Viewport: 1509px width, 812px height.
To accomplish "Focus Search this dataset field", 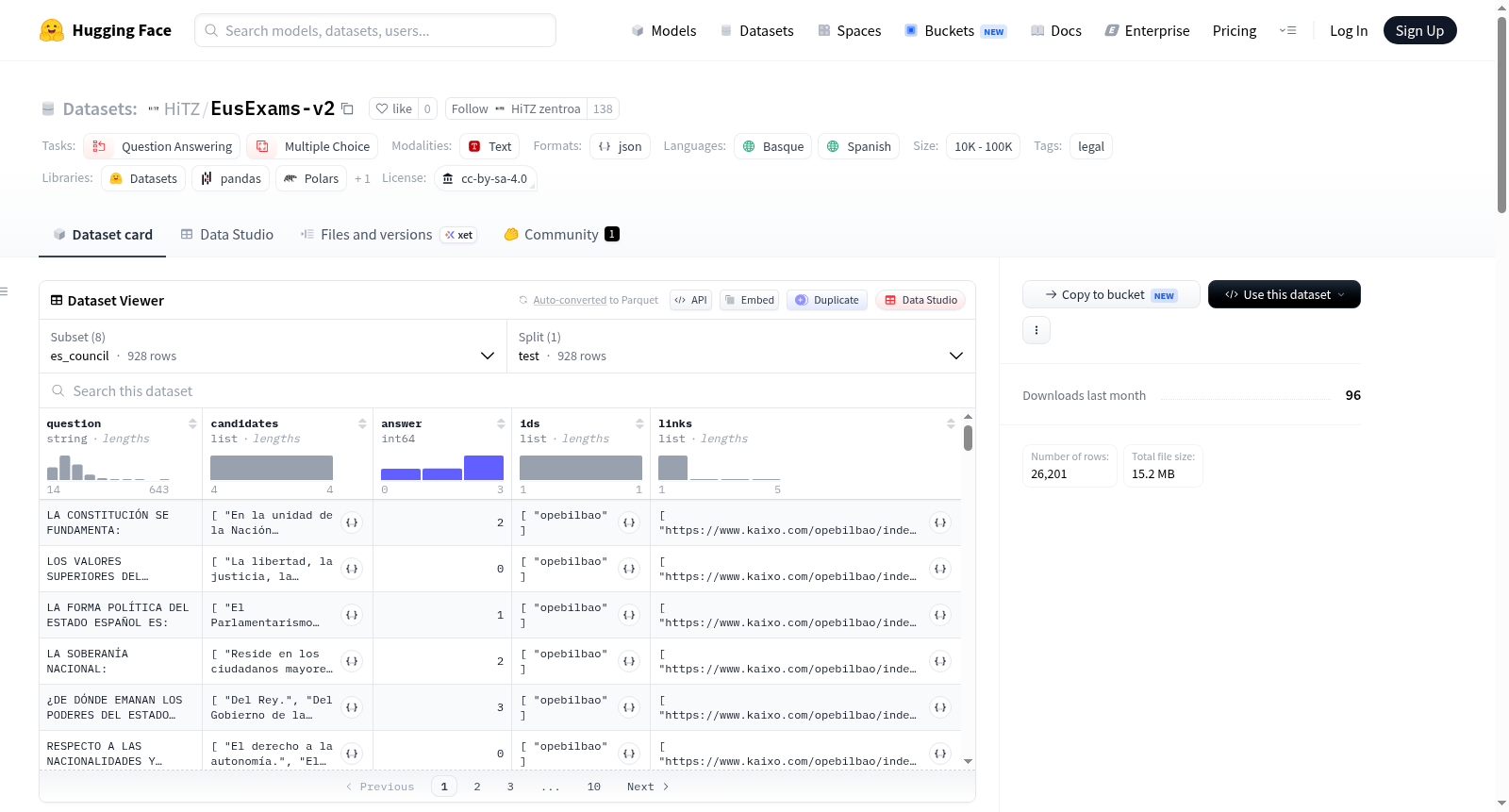I will pos(507,390).
